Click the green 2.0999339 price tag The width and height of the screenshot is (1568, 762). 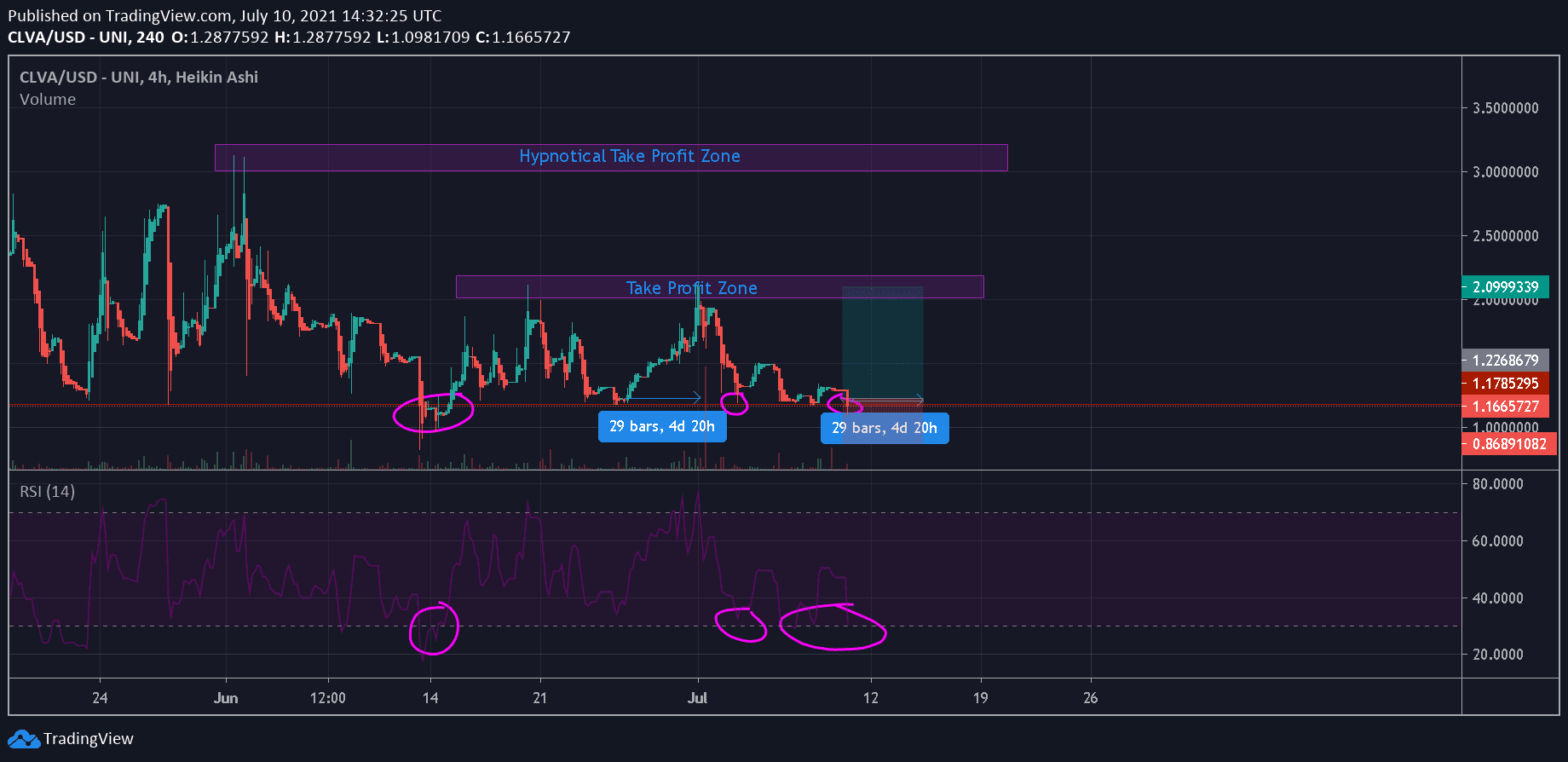pos(1505,287)
